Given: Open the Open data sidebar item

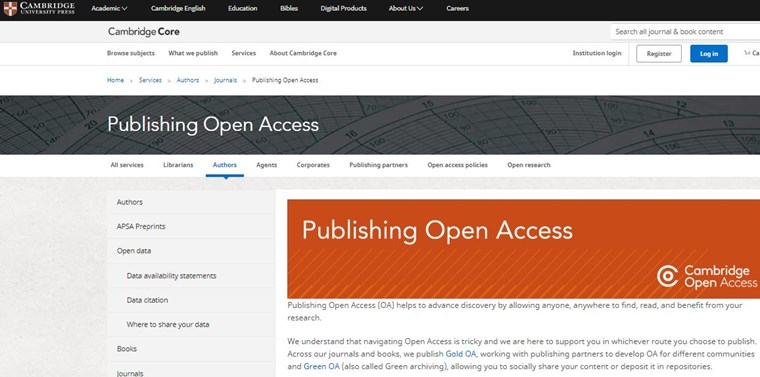Looking at the screenshot, I should coord(191,251).
